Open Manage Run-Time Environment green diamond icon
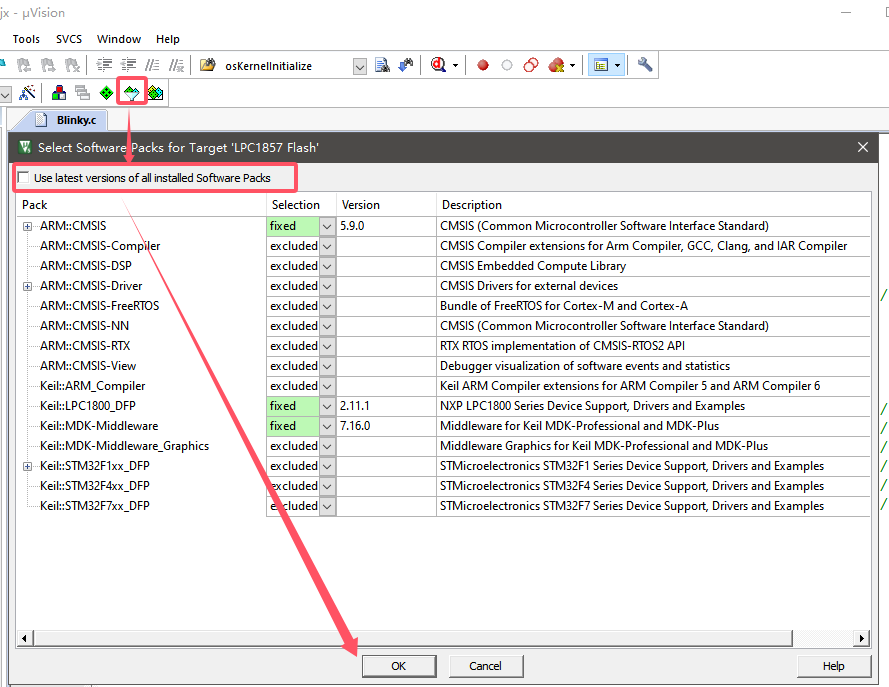889x687 pixels. (107, 93)
